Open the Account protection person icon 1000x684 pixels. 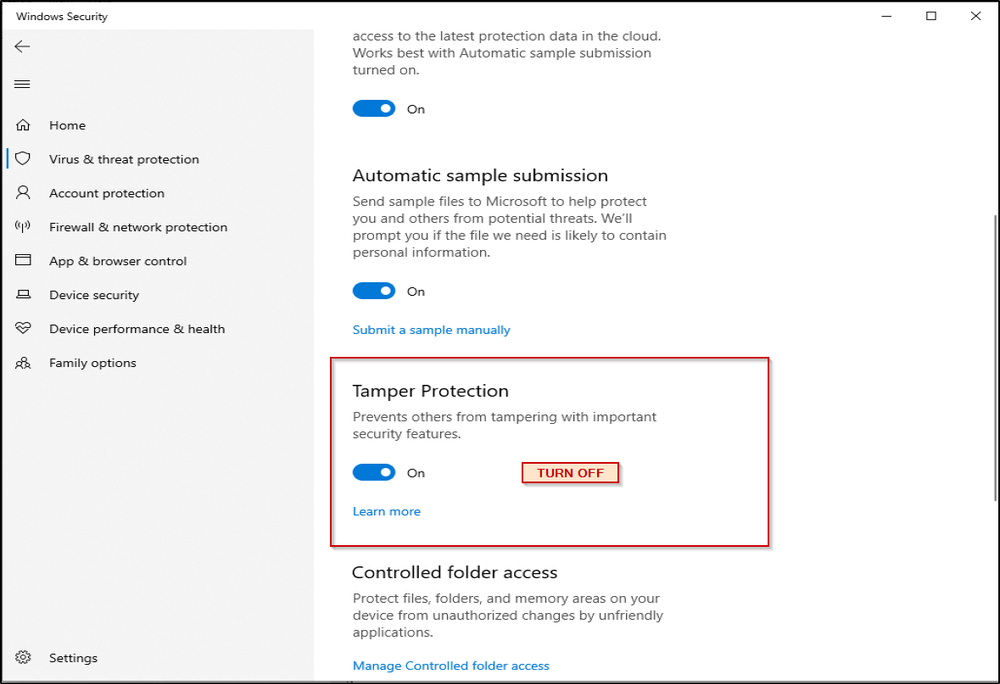coord(22,193)
